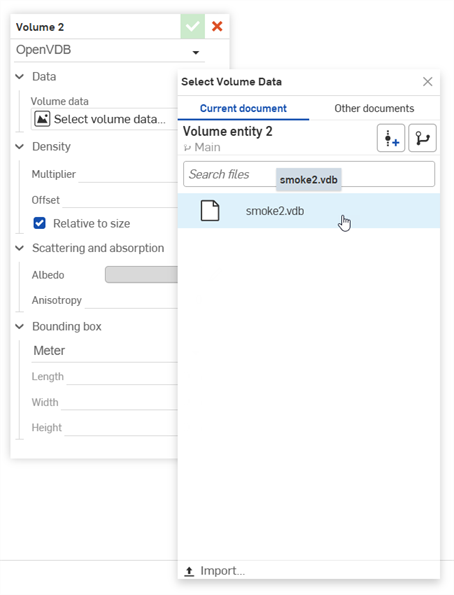The image size is (454, 595).
Task: Click the create version icon button
Action: pos(391,138)
